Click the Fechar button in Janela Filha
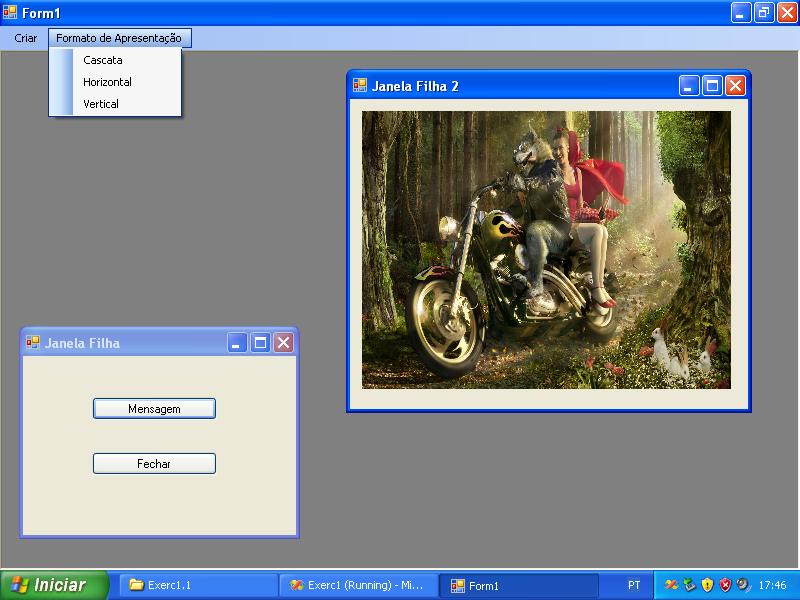Screen dimensions: 800x600 154,464
